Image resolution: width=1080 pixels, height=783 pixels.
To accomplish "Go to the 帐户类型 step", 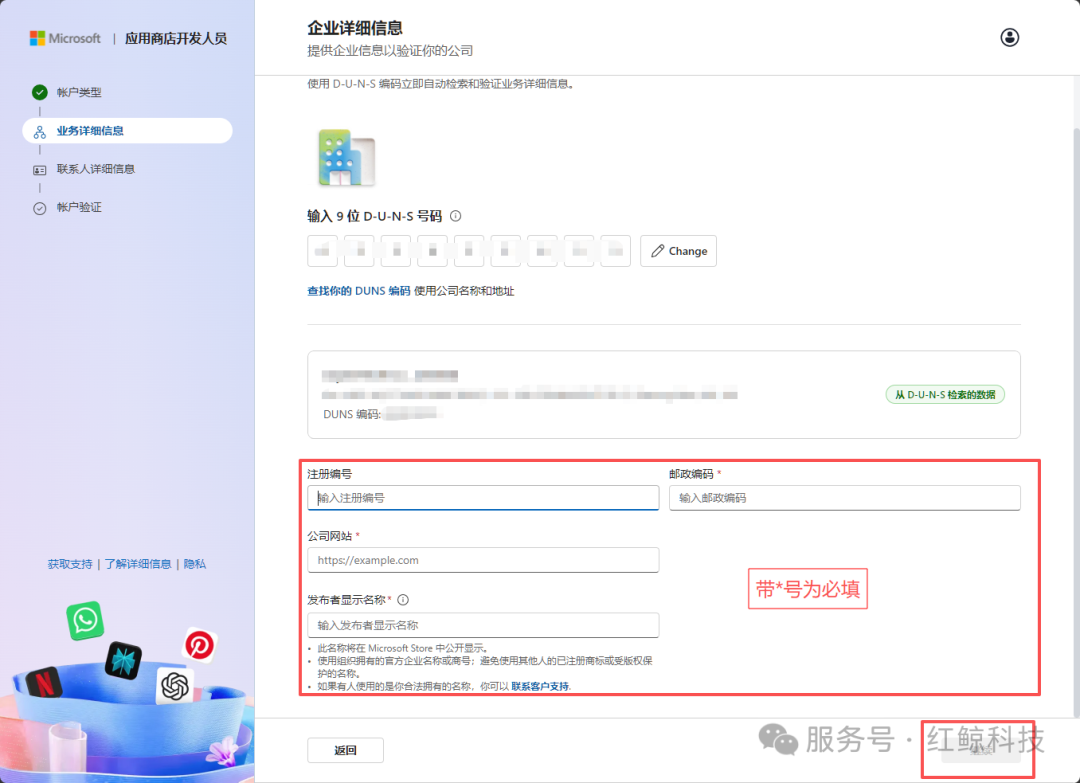I will coord(79,92).
